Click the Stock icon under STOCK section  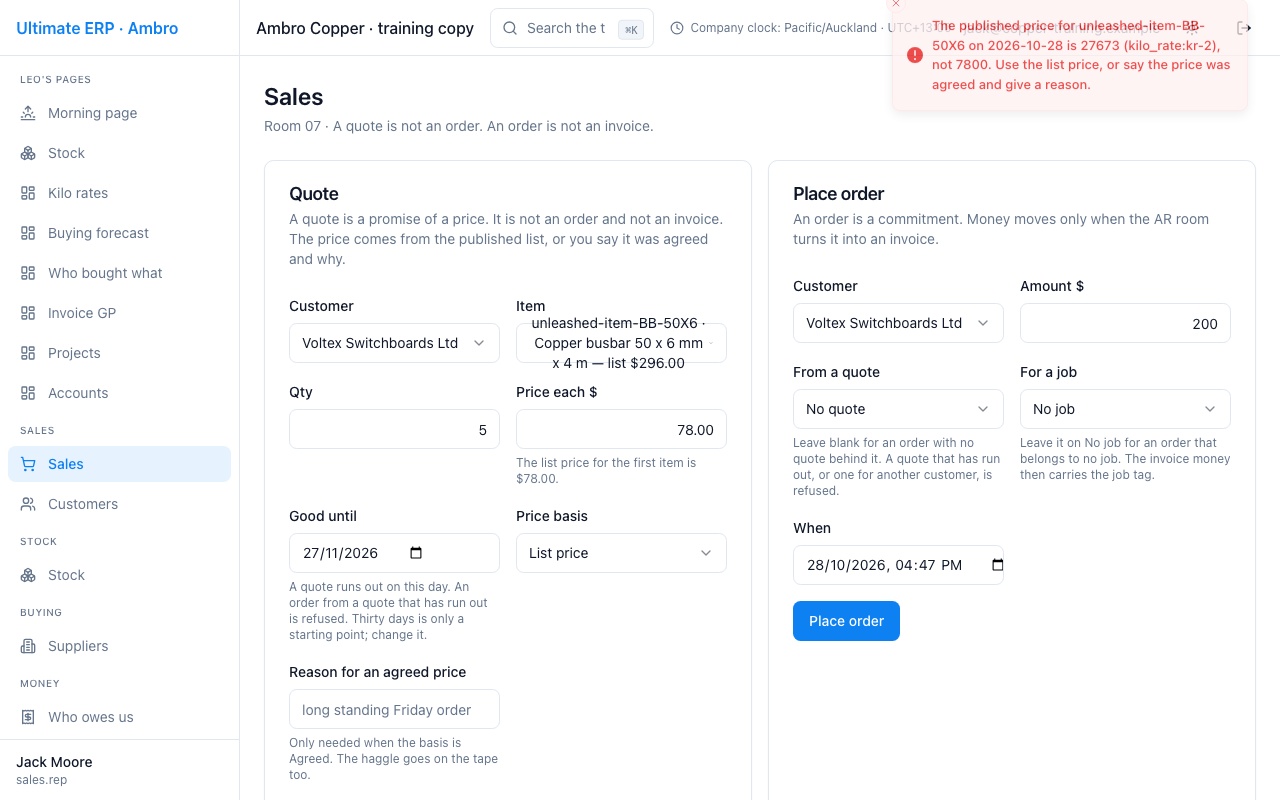point(28,575)
